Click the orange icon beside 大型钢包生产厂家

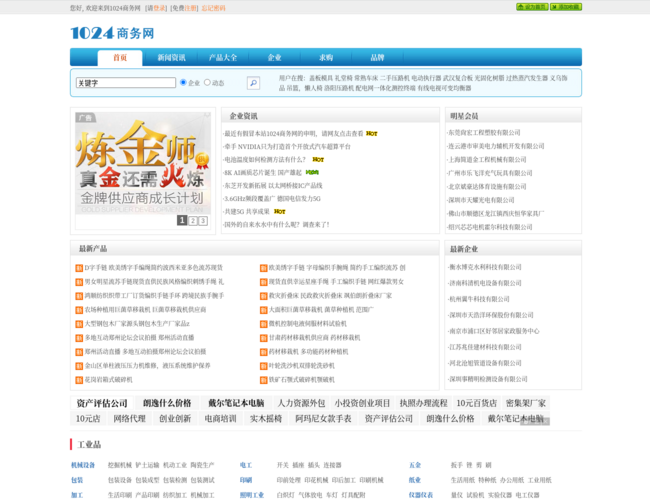coord(79,324)
